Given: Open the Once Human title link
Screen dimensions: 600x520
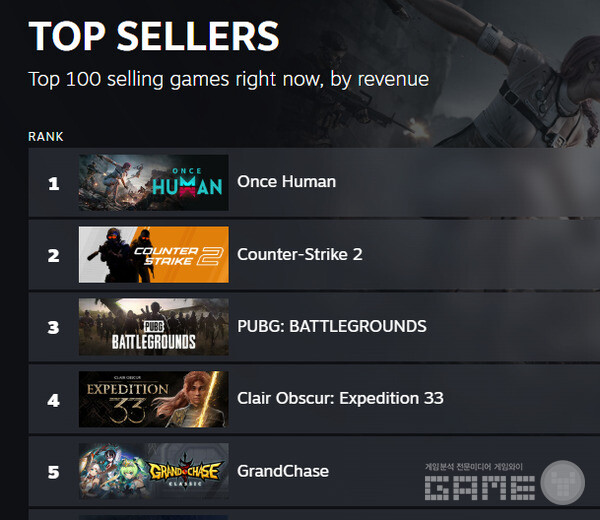Looking at the screenshot, I should pos(286,182).
